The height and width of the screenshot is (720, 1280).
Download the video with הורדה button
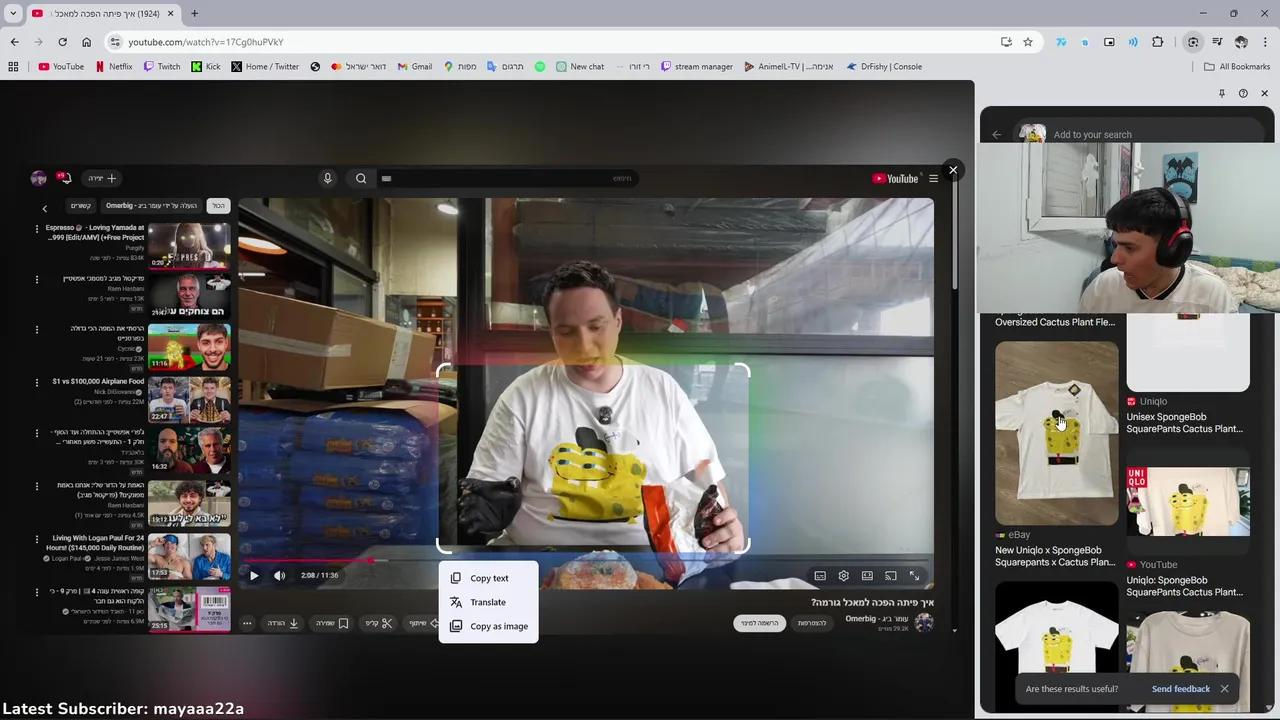pyautogui.click(x=283, y=623)
